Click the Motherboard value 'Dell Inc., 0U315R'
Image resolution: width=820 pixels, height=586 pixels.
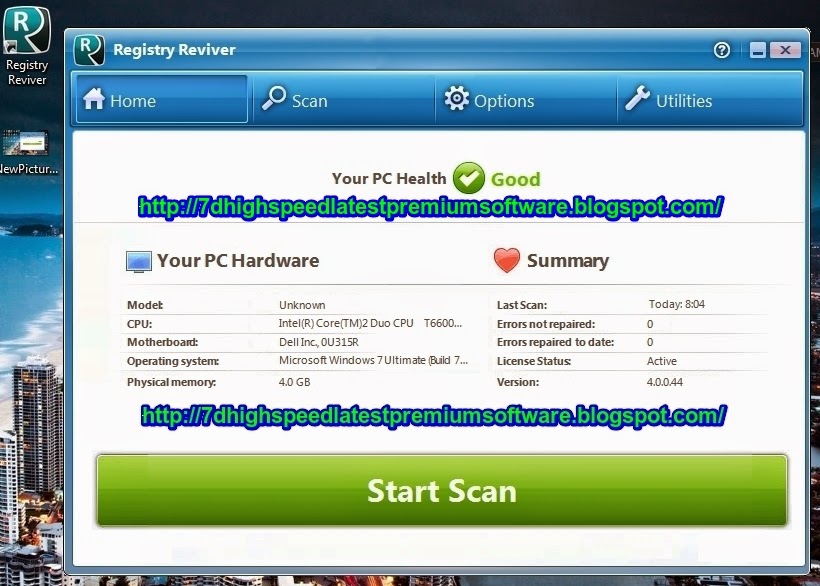click(318, 342)
